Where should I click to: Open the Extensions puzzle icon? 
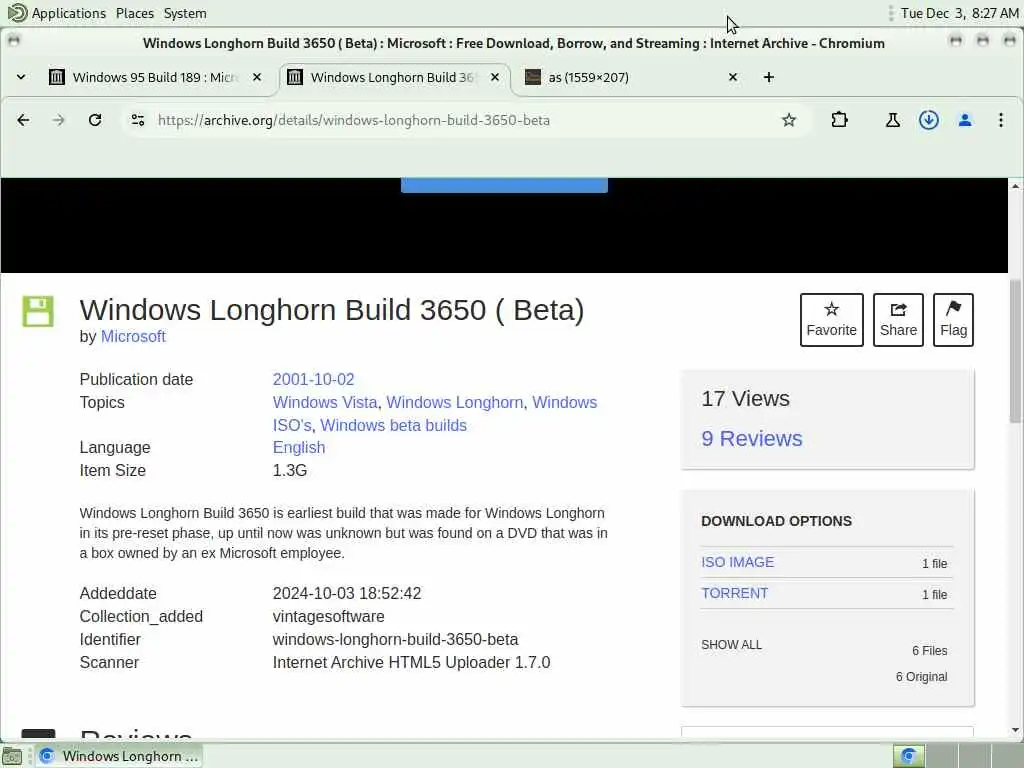click(x=840, y=120)
